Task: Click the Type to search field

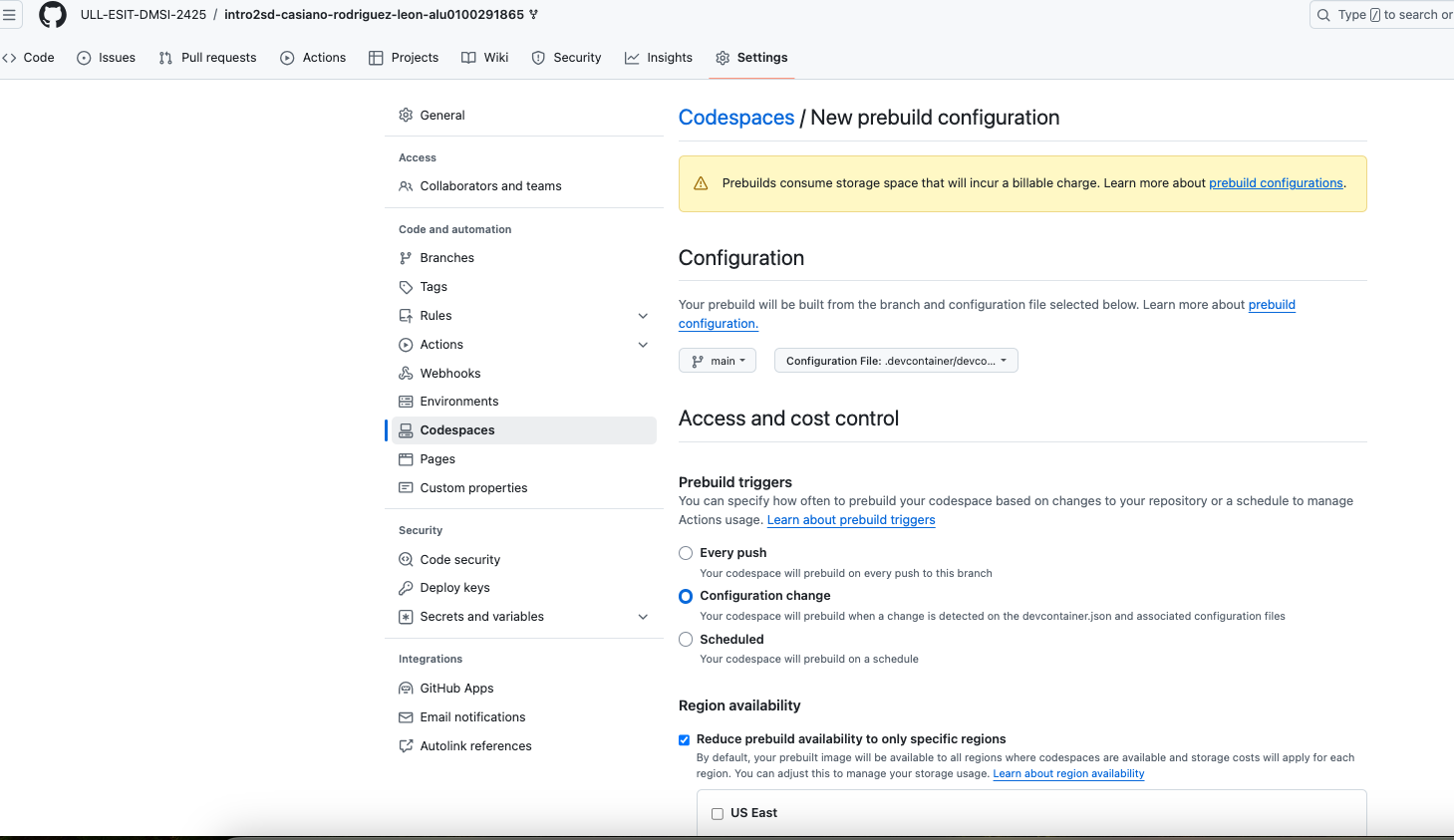Action: pos(1381,15)
